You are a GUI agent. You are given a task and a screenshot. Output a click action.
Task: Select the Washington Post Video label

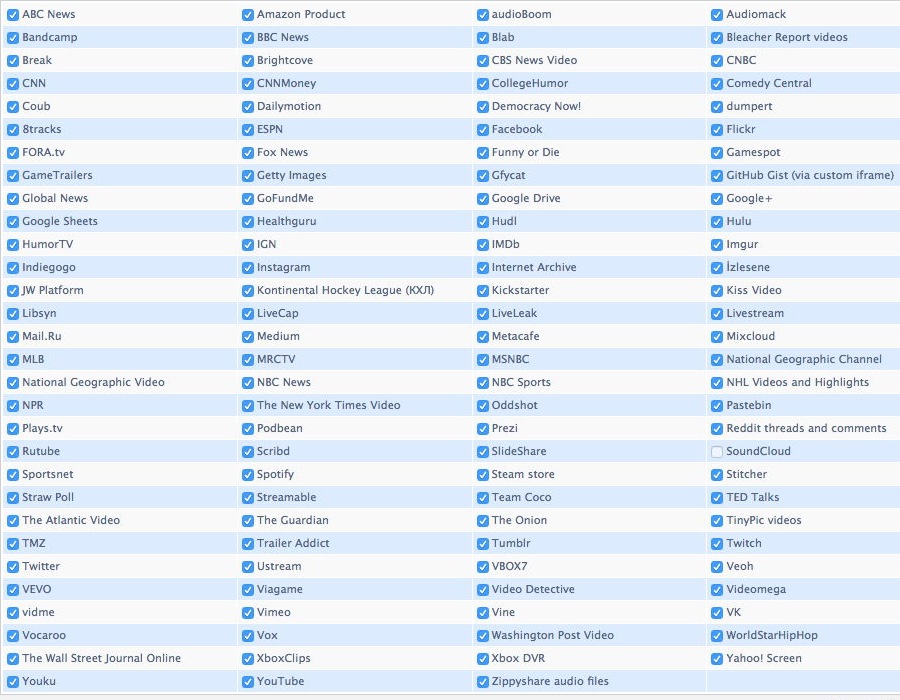pos(553,635)
